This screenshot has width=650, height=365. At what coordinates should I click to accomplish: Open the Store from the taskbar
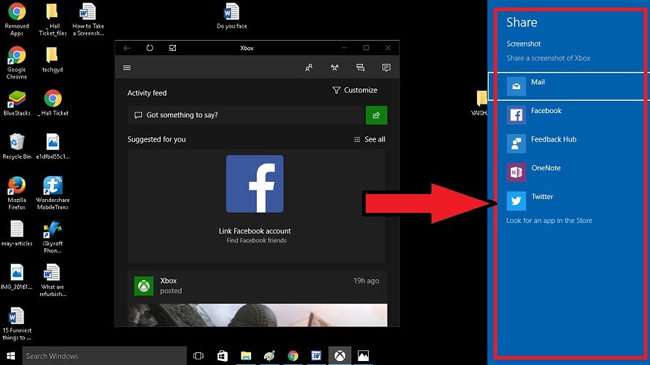tap(222, 356)
